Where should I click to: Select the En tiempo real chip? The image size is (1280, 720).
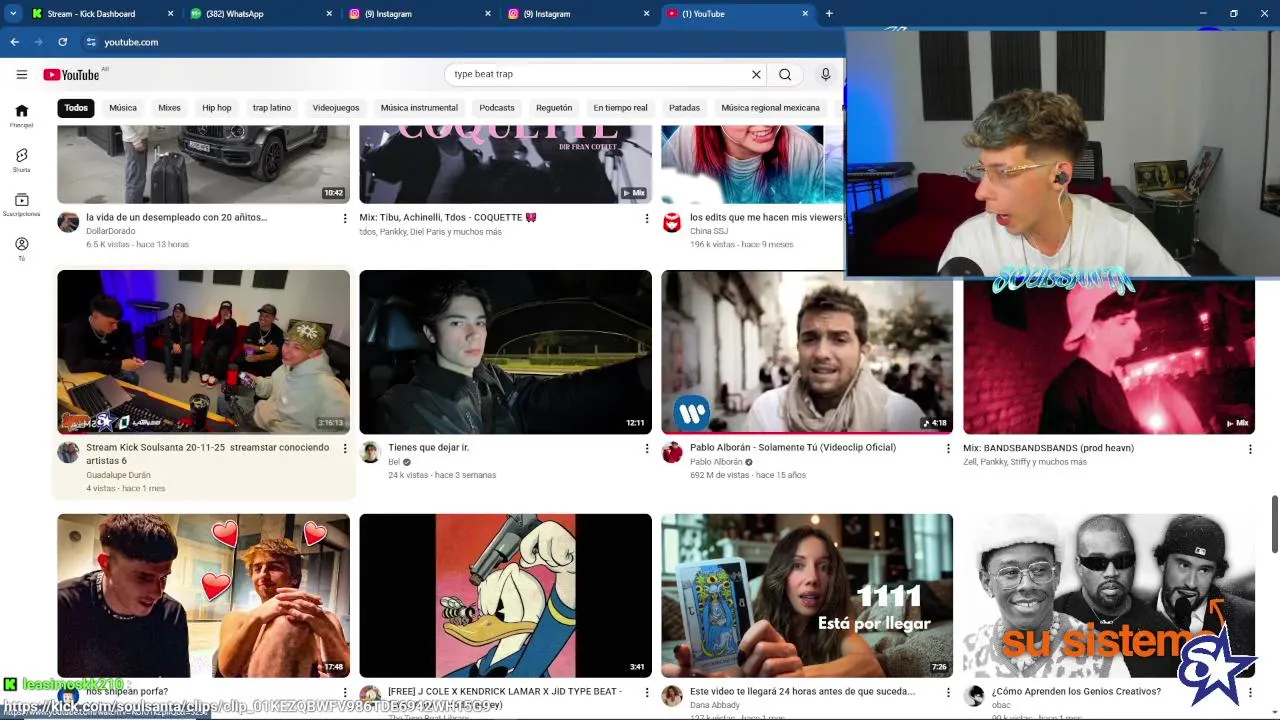click(620, 108)
